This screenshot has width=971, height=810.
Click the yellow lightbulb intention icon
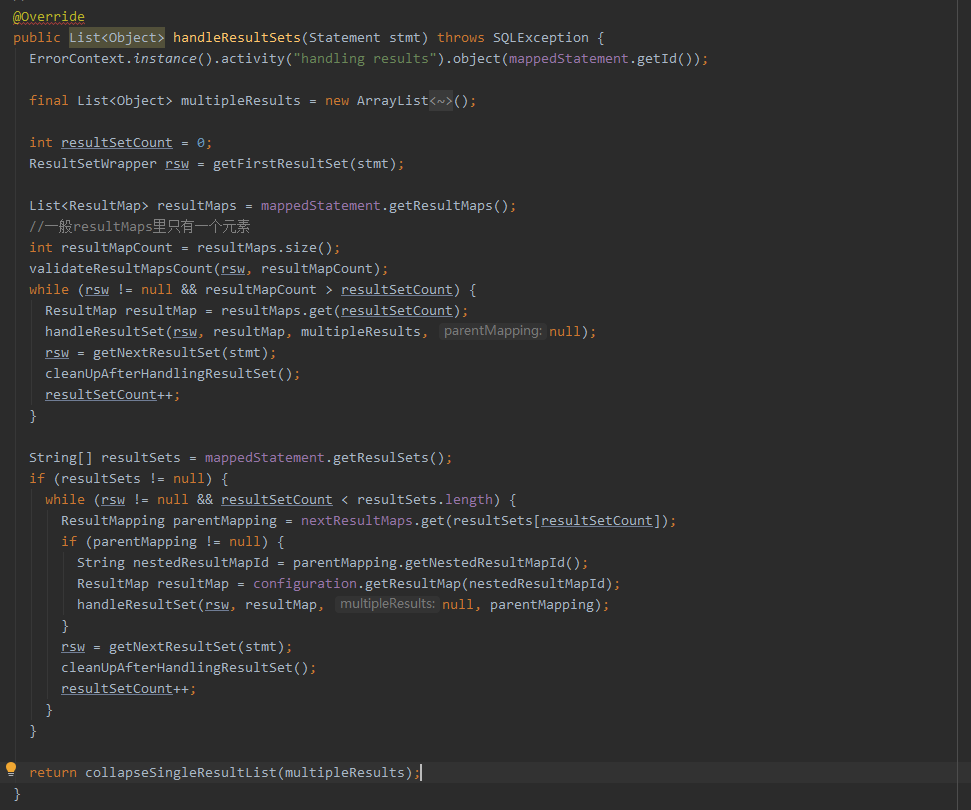tap(11, 769)
